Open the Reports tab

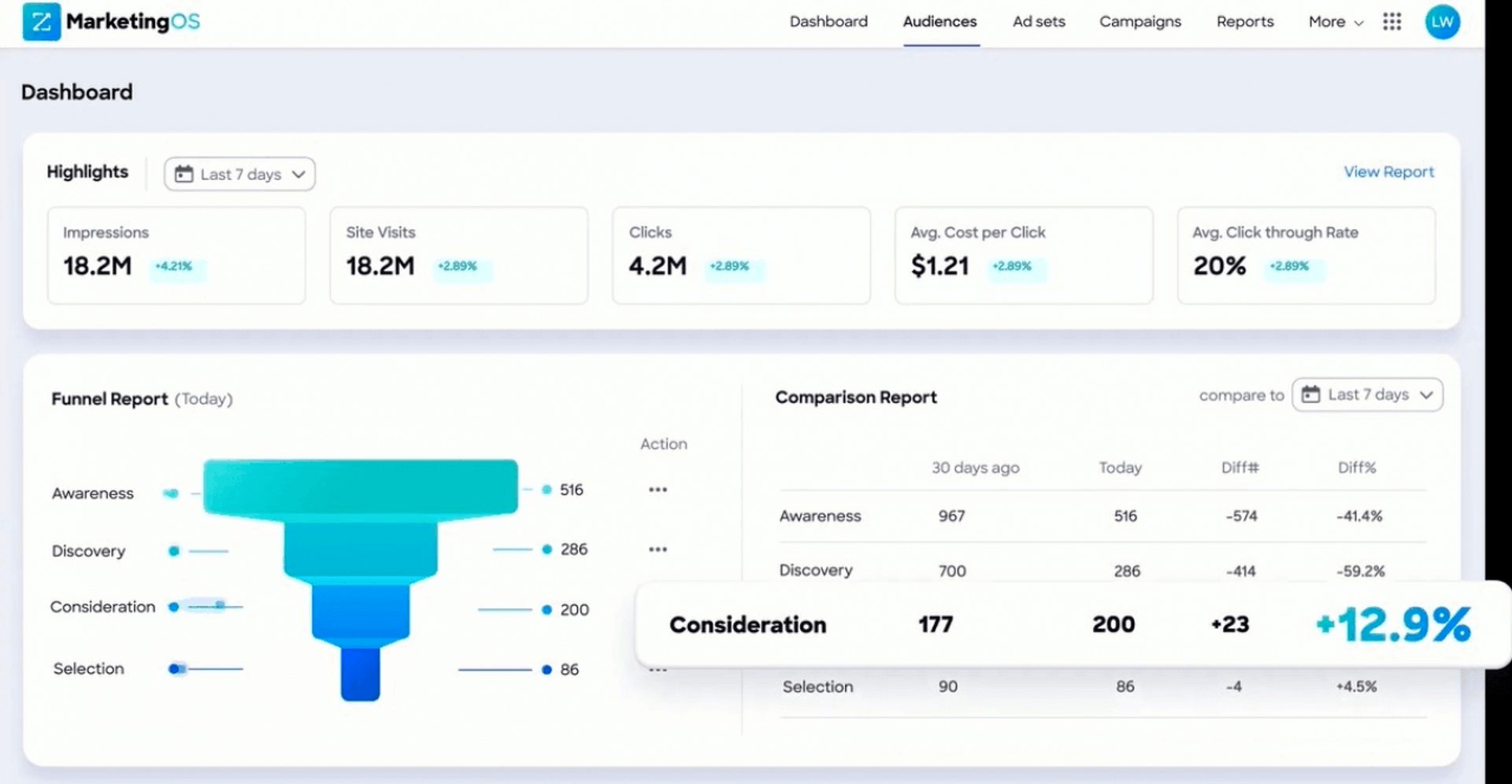pyautogui.click(x=1244, y=22)
